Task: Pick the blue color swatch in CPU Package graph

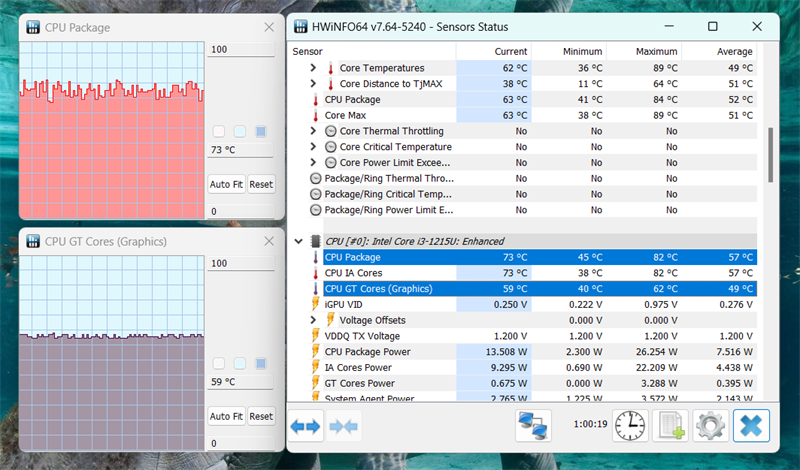Action: pos(261,131)
